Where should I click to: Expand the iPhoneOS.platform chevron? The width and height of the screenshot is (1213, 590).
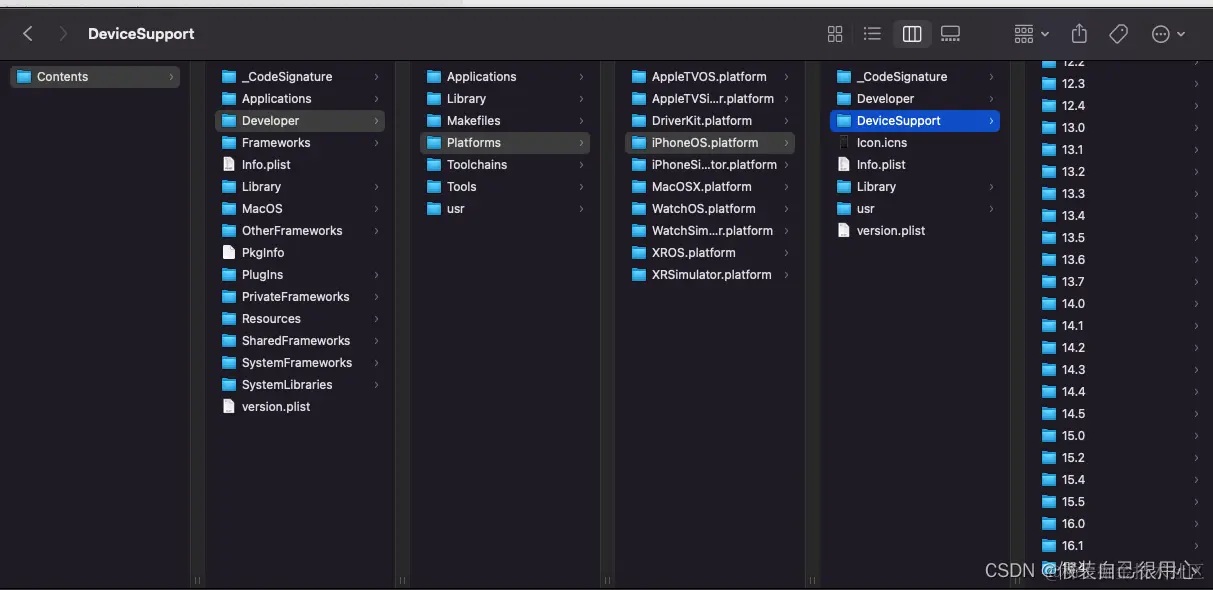[787, 143]
